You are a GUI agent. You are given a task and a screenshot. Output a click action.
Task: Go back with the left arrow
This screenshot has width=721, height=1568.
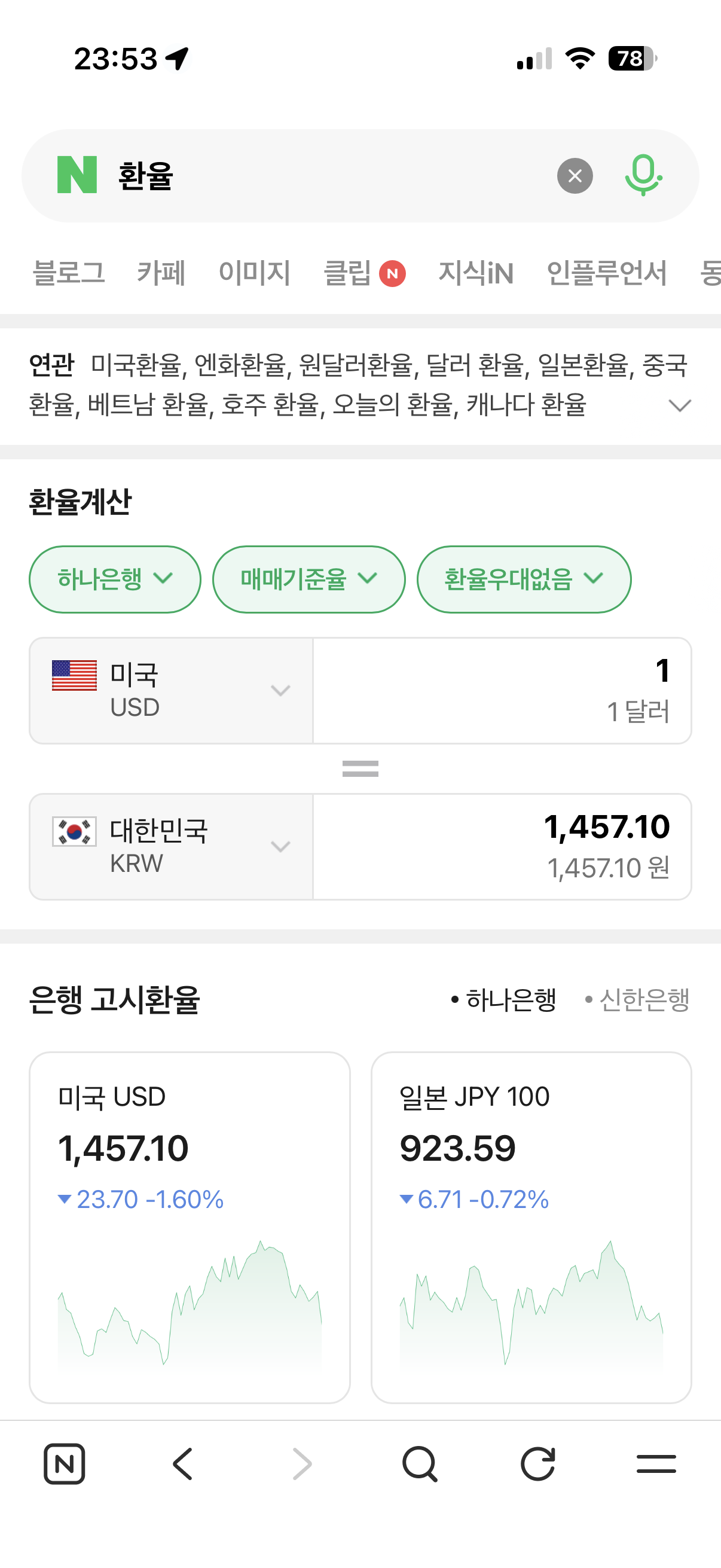182,1463
